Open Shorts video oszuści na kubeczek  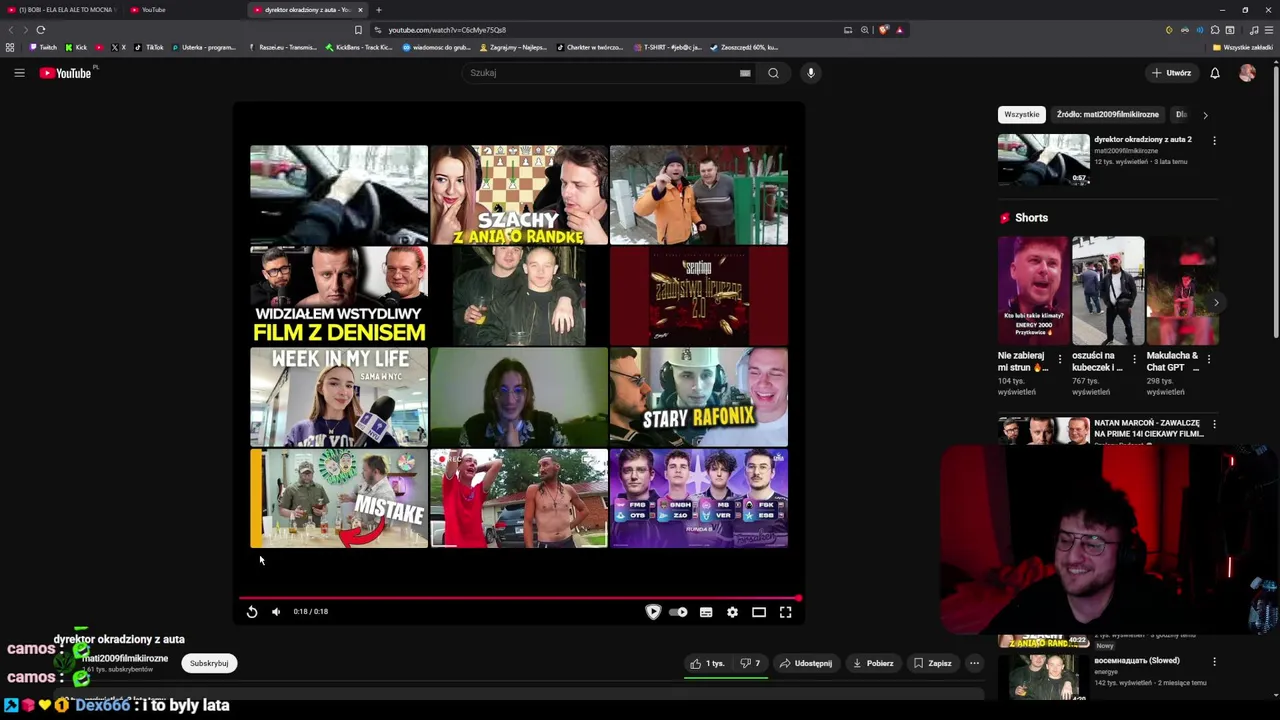coord(1108,291)
